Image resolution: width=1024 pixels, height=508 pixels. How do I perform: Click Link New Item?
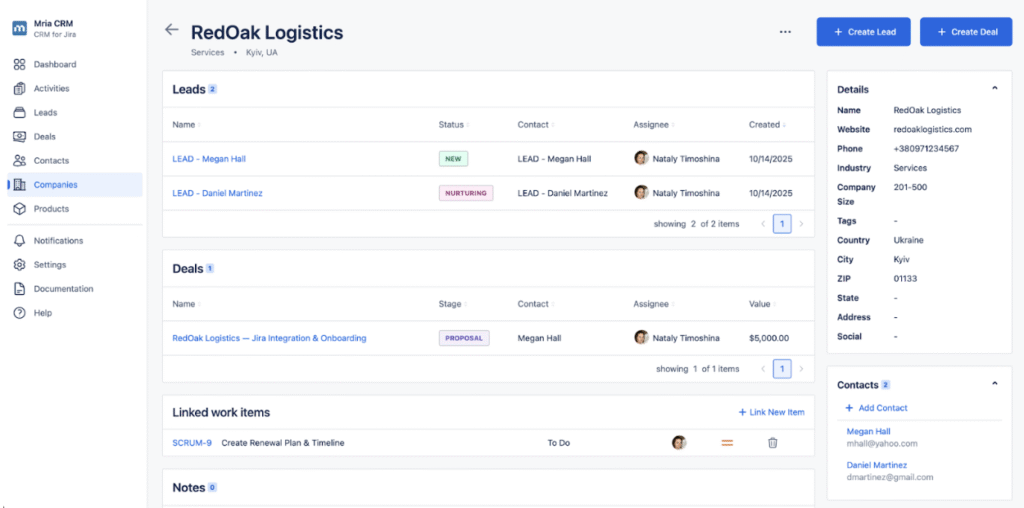click(771, 412)
